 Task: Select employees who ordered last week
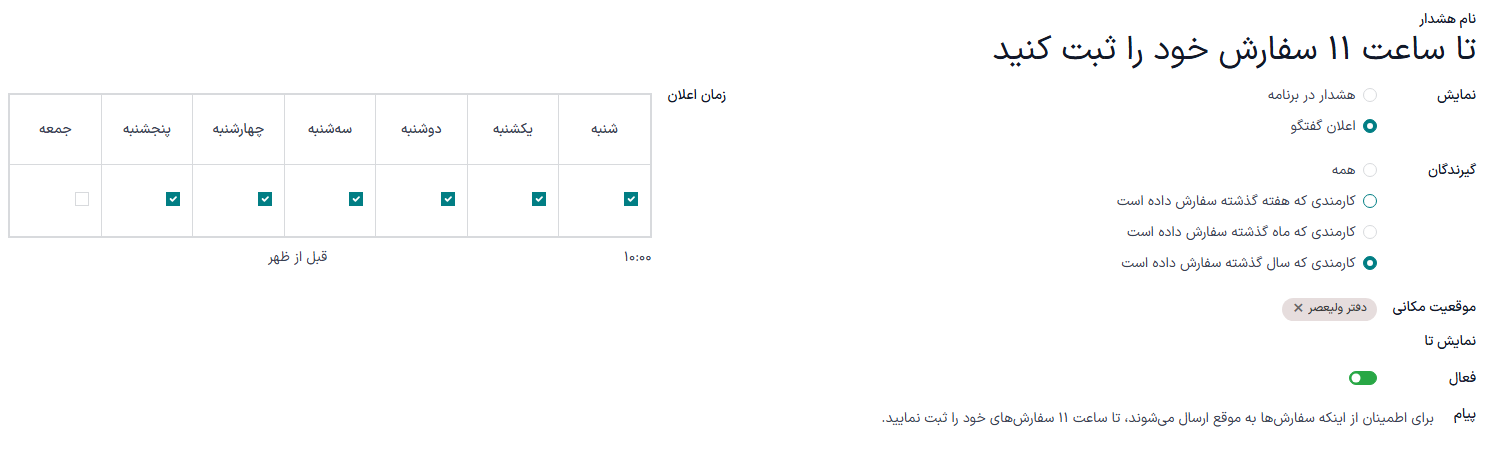(x=1370, y=201)
